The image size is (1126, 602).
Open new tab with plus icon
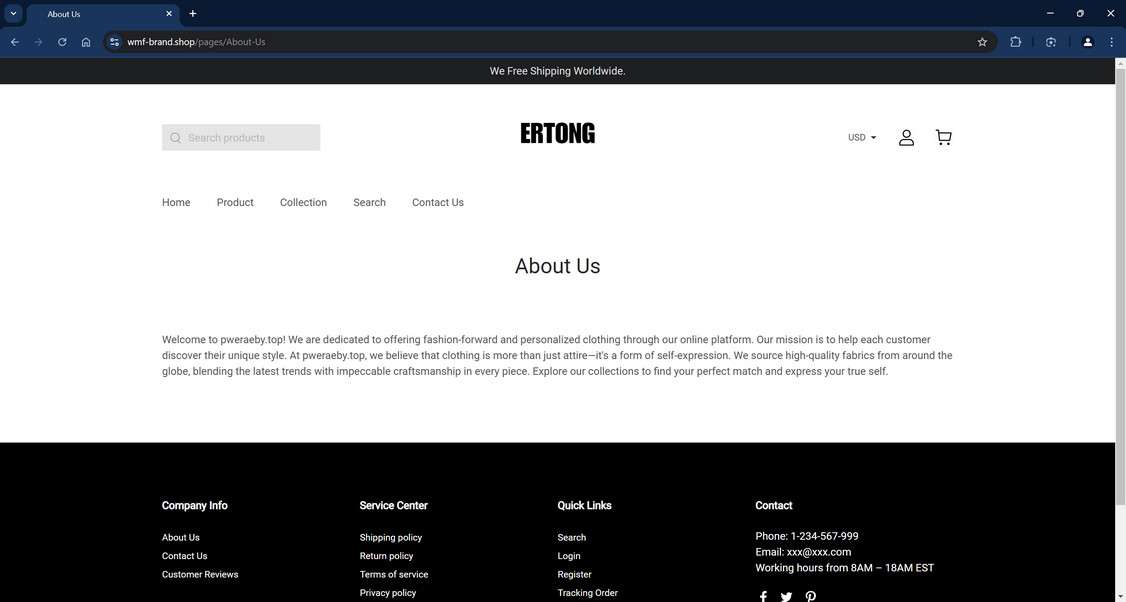[192, 14]
